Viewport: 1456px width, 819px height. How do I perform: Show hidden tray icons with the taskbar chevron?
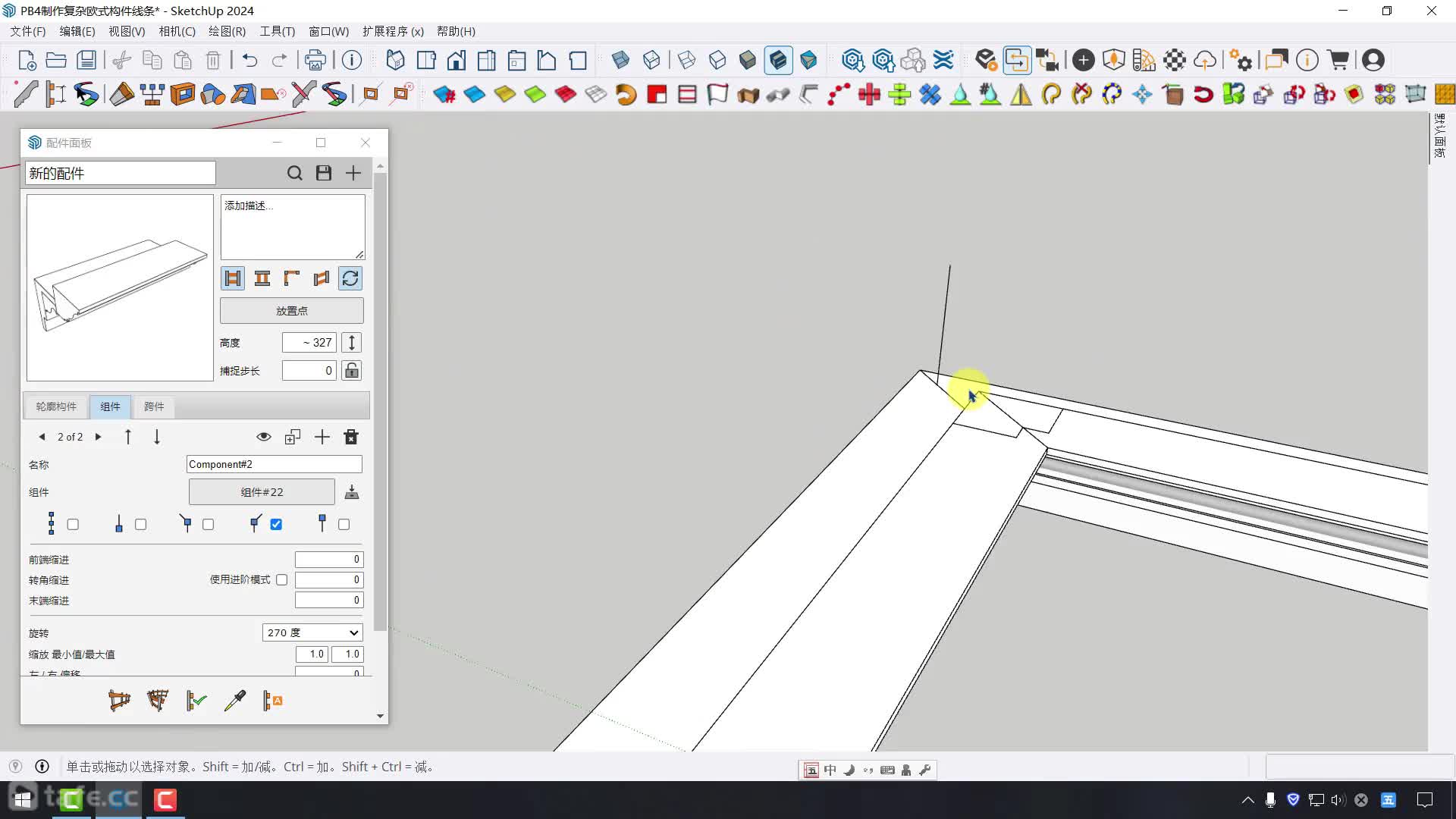[1247, 799]
